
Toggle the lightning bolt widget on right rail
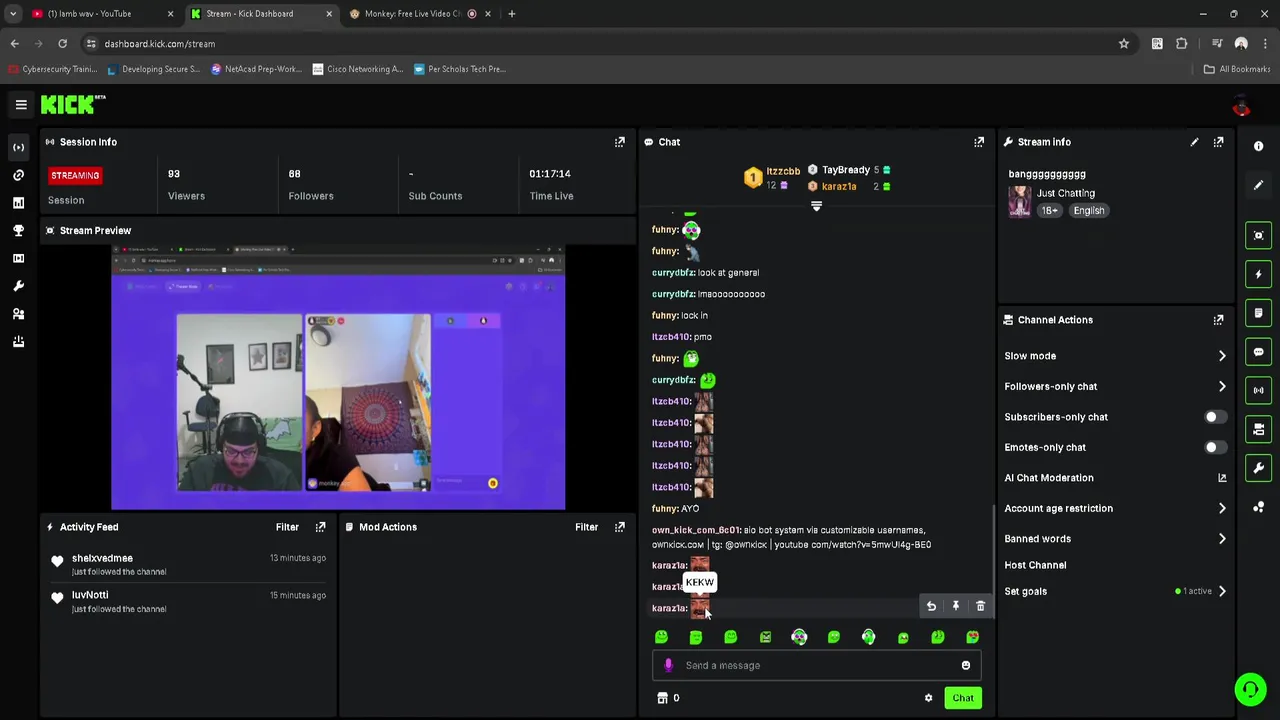pos(1258,274)
